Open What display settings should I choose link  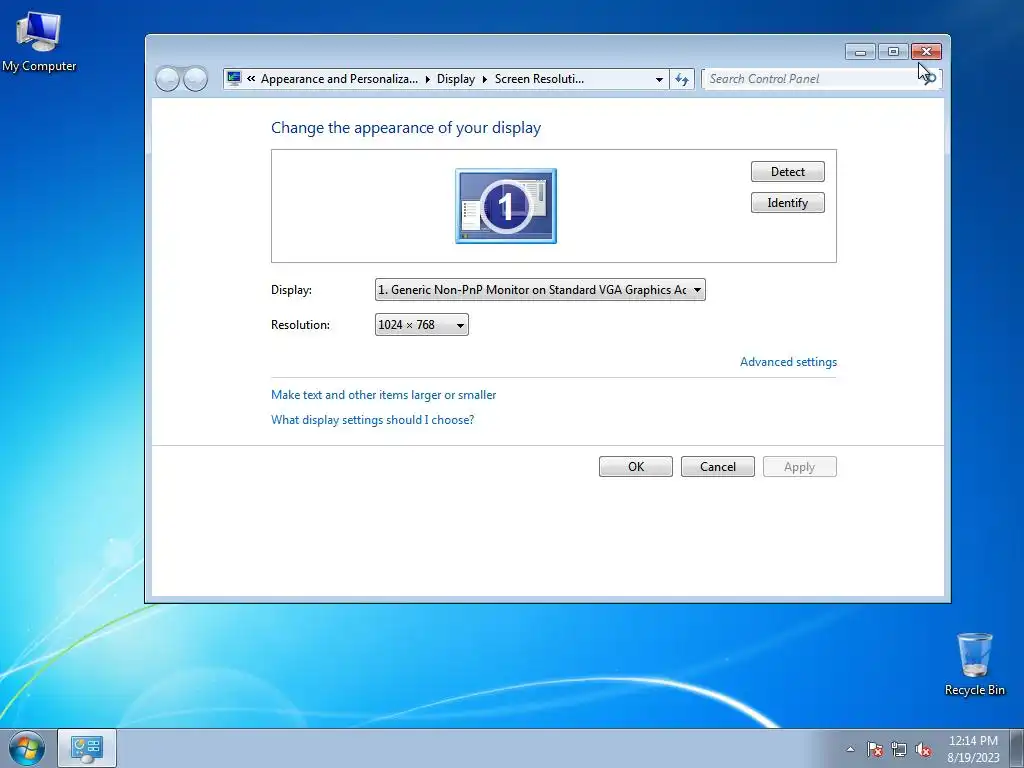(x=372, y=420)
